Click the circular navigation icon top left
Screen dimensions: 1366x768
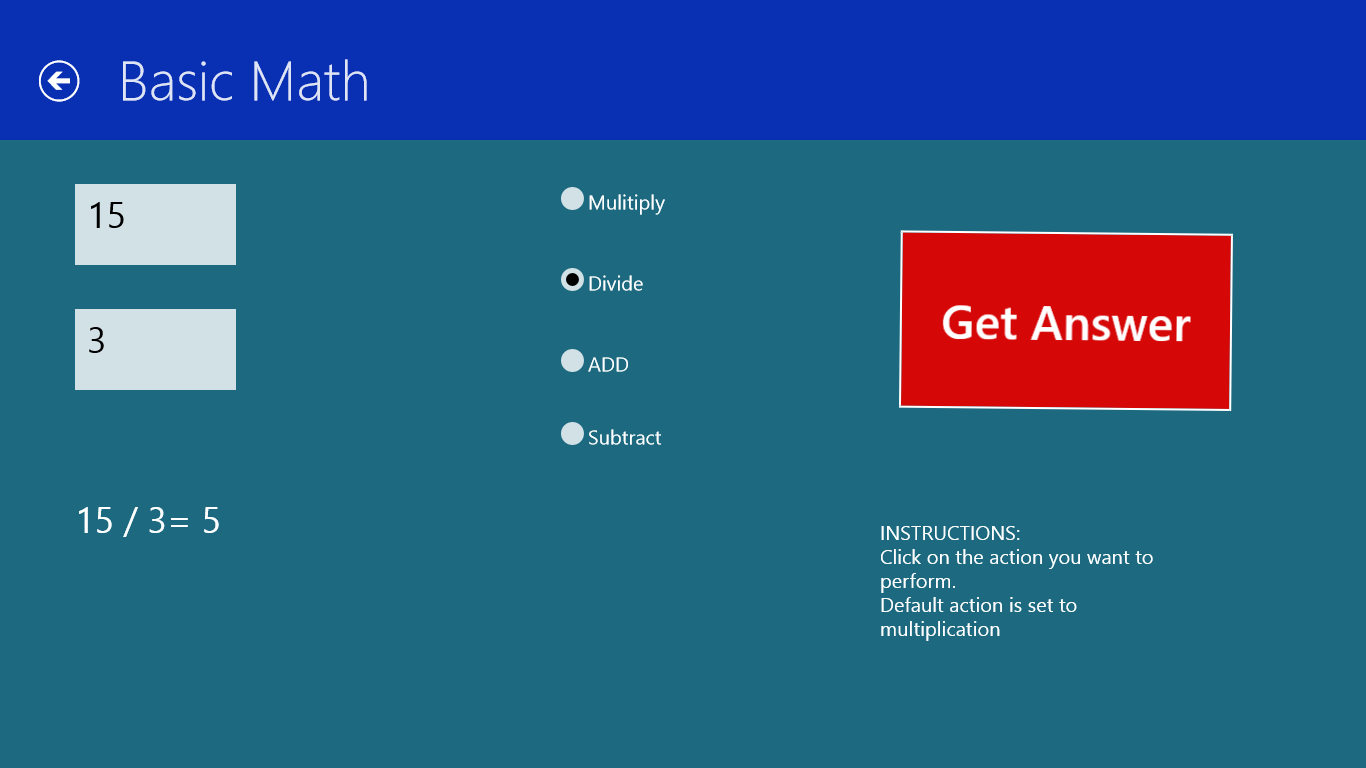59,81
